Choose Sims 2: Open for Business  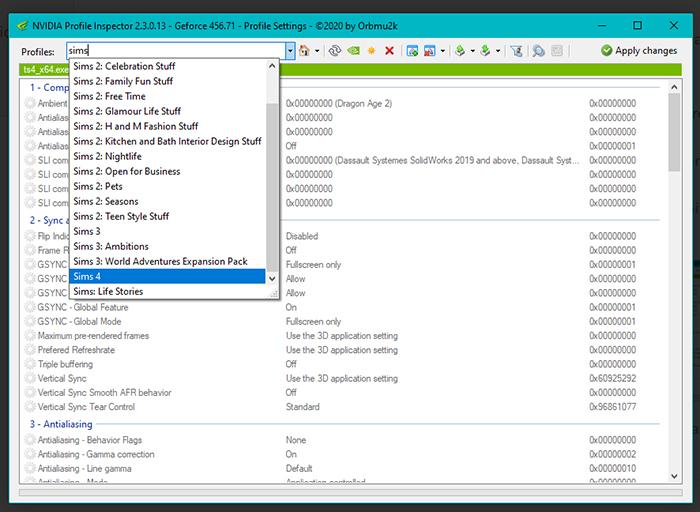point(167,171)
